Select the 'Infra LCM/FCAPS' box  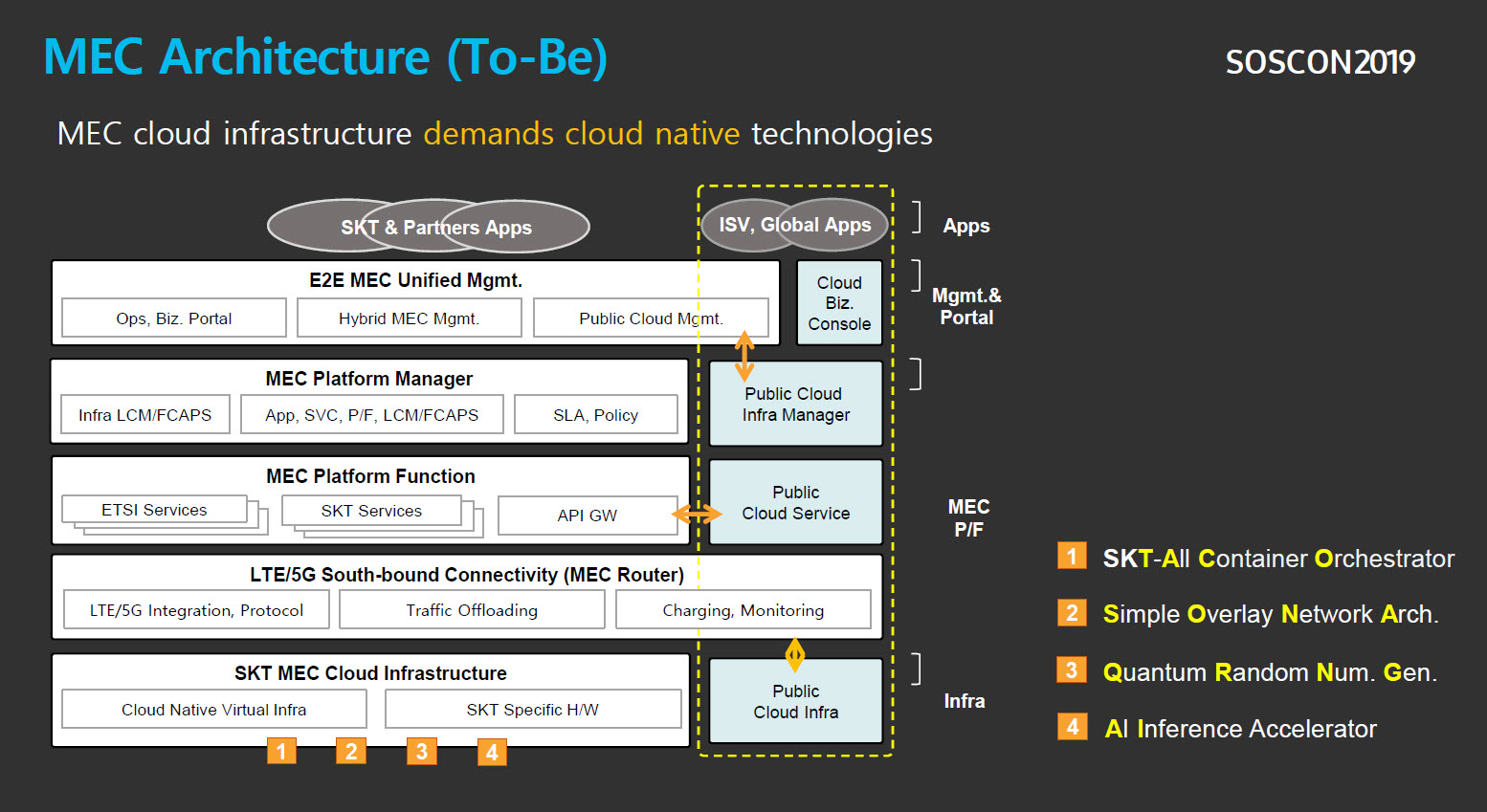(145, 415)
